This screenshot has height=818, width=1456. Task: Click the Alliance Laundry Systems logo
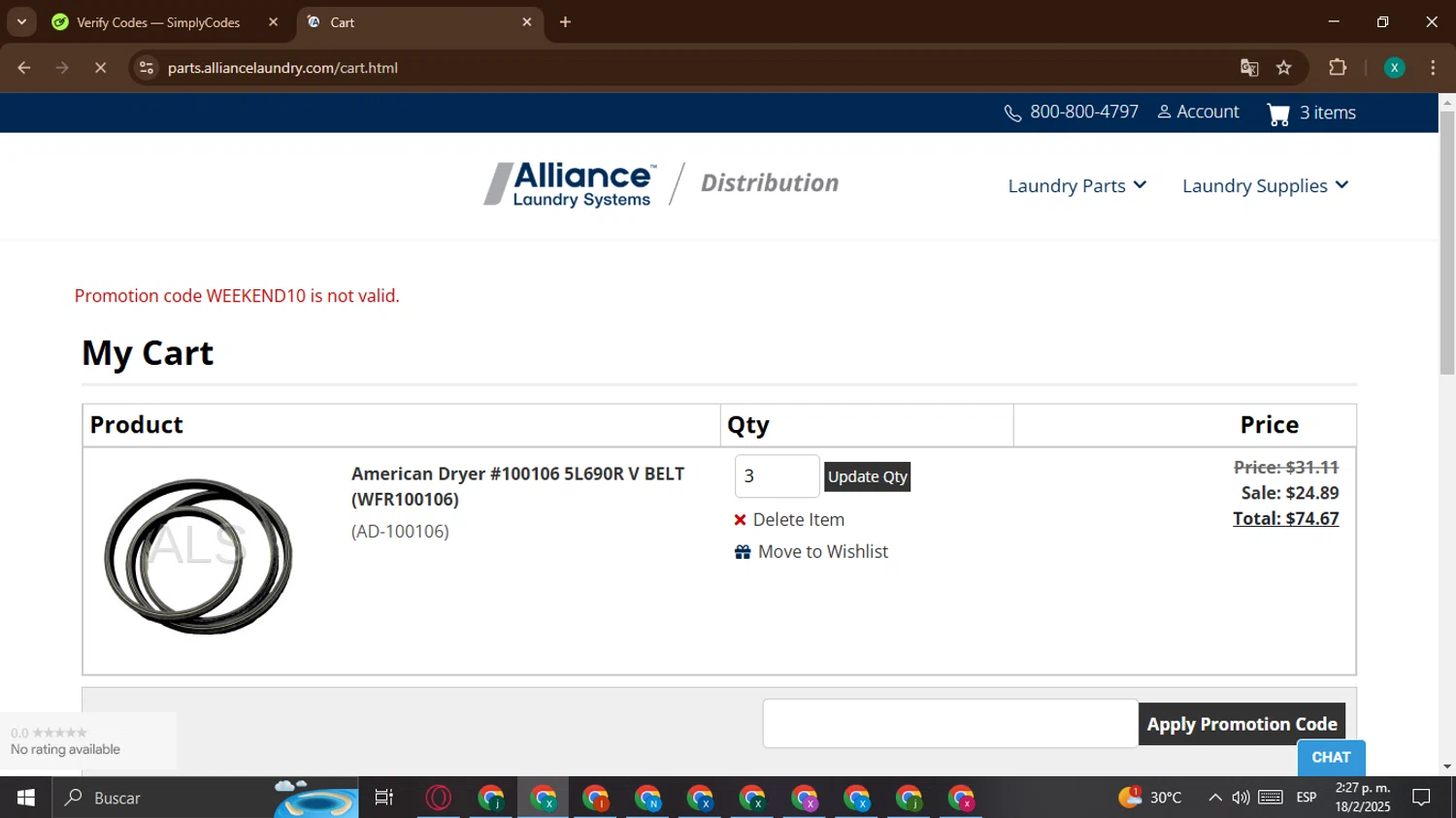[x=570, y=184]
